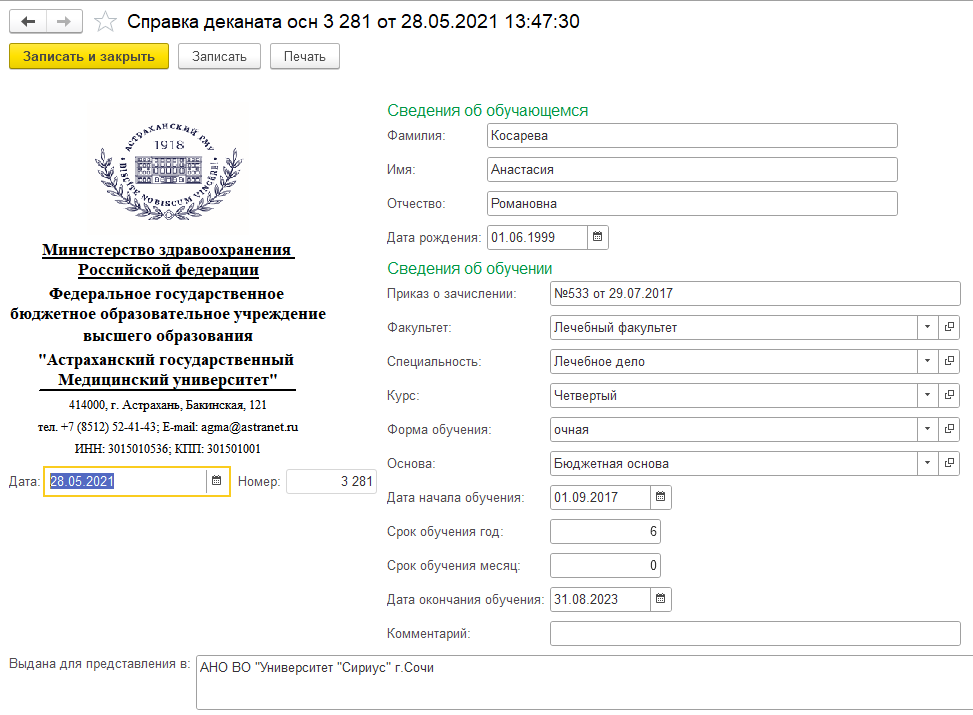Expand the Факультет dropdown list
973x715 pixels.
click(x=928, y=327)
